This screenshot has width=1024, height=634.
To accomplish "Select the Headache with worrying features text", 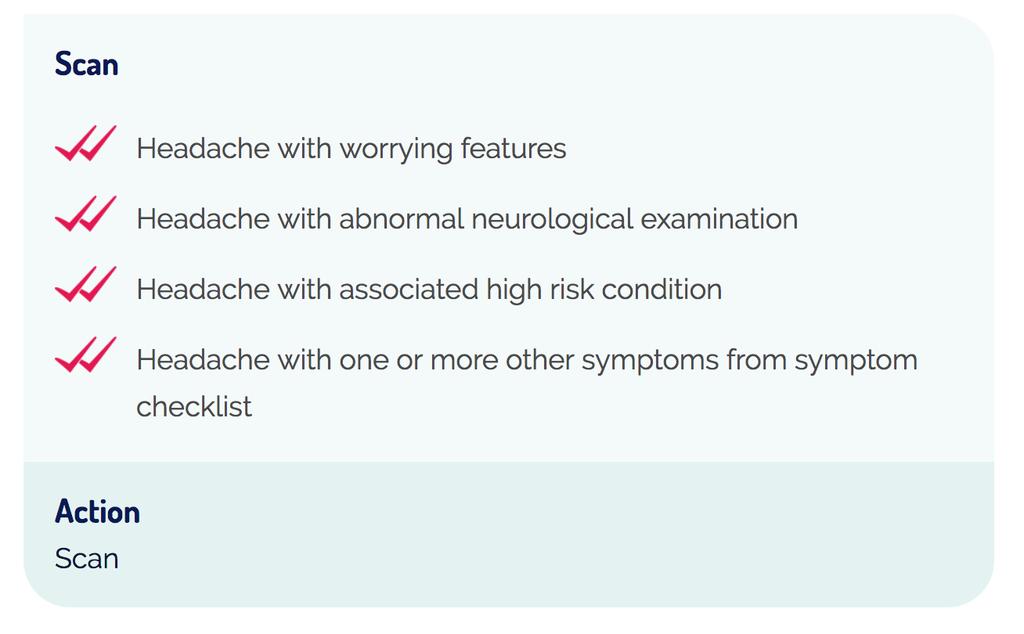I will [x=351, y=149].
